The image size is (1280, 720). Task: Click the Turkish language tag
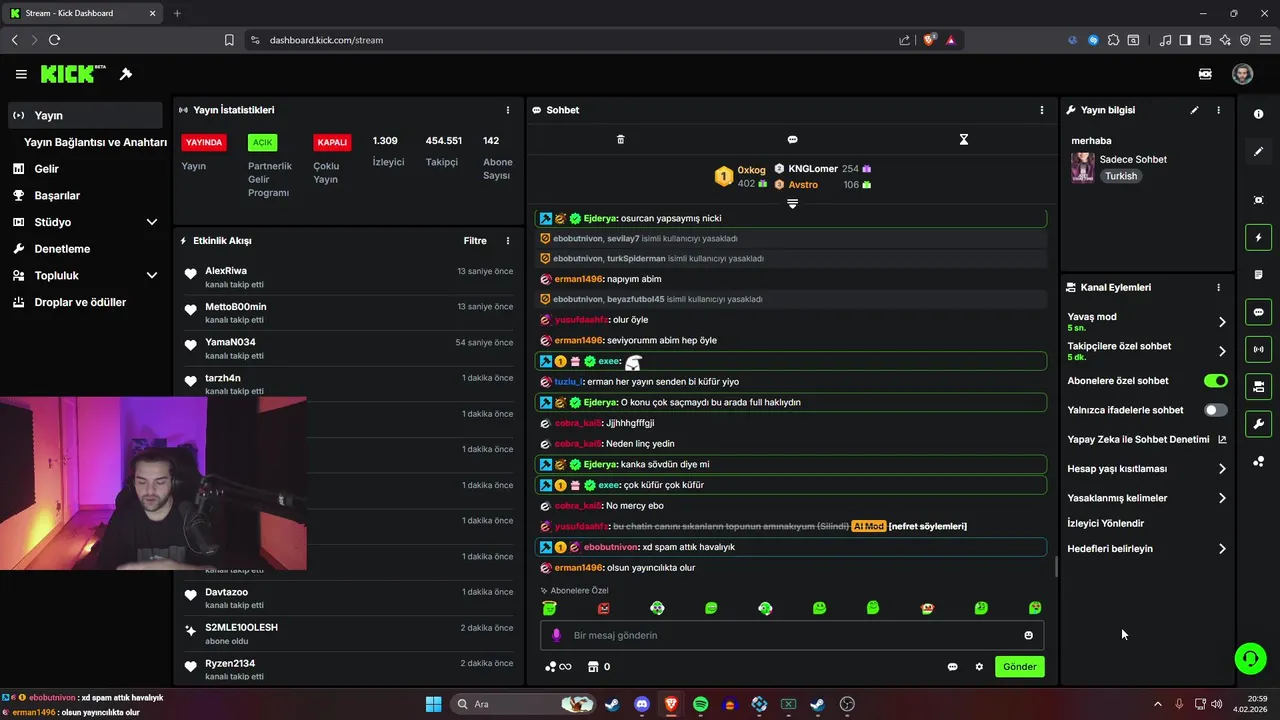[1121, 176]
